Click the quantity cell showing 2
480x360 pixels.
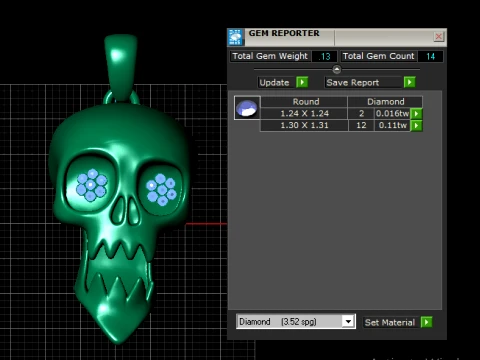[361, 114]
